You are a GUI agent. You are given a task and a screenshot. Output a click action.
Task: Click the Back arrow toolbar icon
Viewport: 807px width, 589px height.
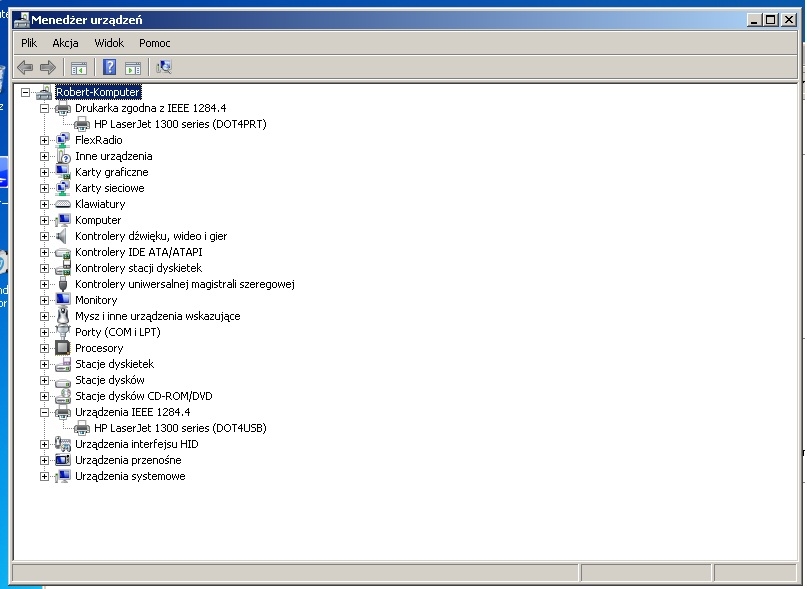[25, 67]
